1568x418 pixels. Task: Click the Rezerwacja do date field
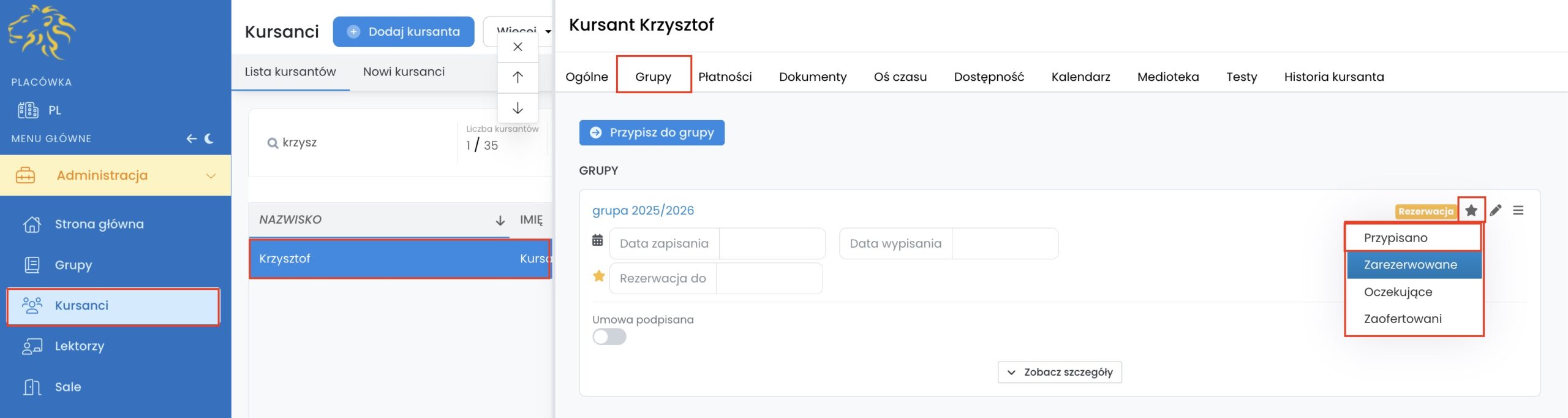pos(769,279)
